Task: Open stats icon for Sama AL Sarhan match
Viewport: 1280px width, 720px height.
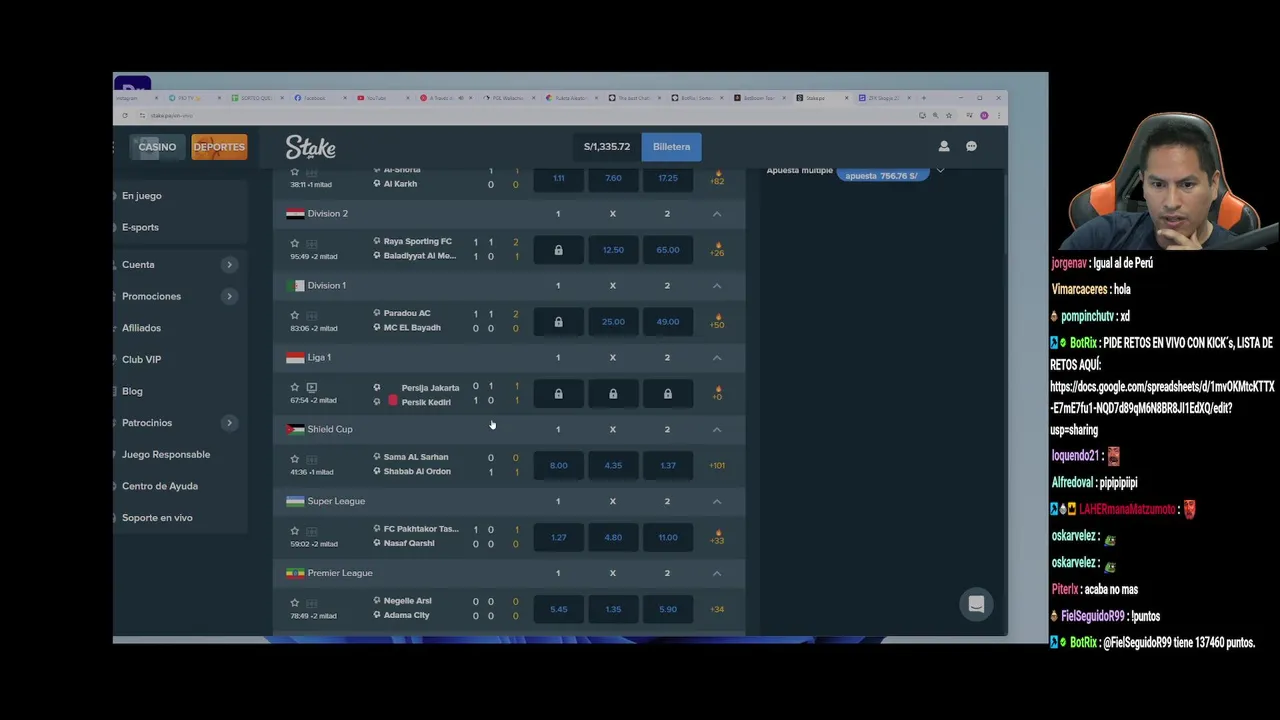Action: [312, 459]
